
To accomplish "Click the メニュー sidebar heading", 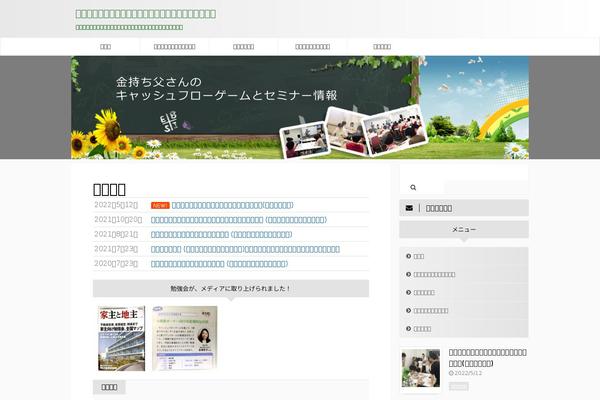I will click(x=464, y=230).
